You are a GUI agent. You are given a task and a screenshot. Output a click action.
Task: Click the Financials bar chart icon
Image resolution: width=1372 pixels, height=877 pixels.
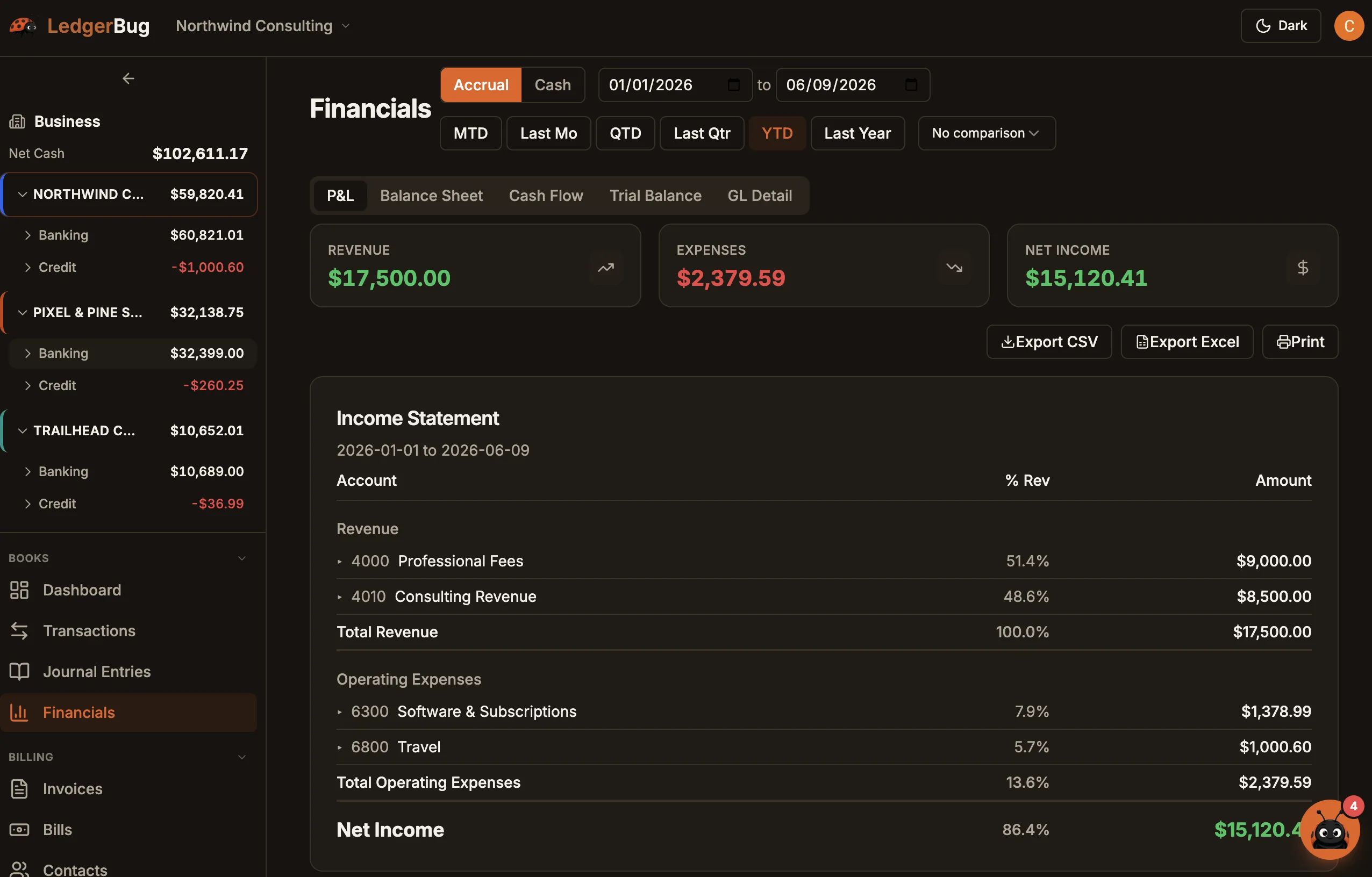click(19, 713)
